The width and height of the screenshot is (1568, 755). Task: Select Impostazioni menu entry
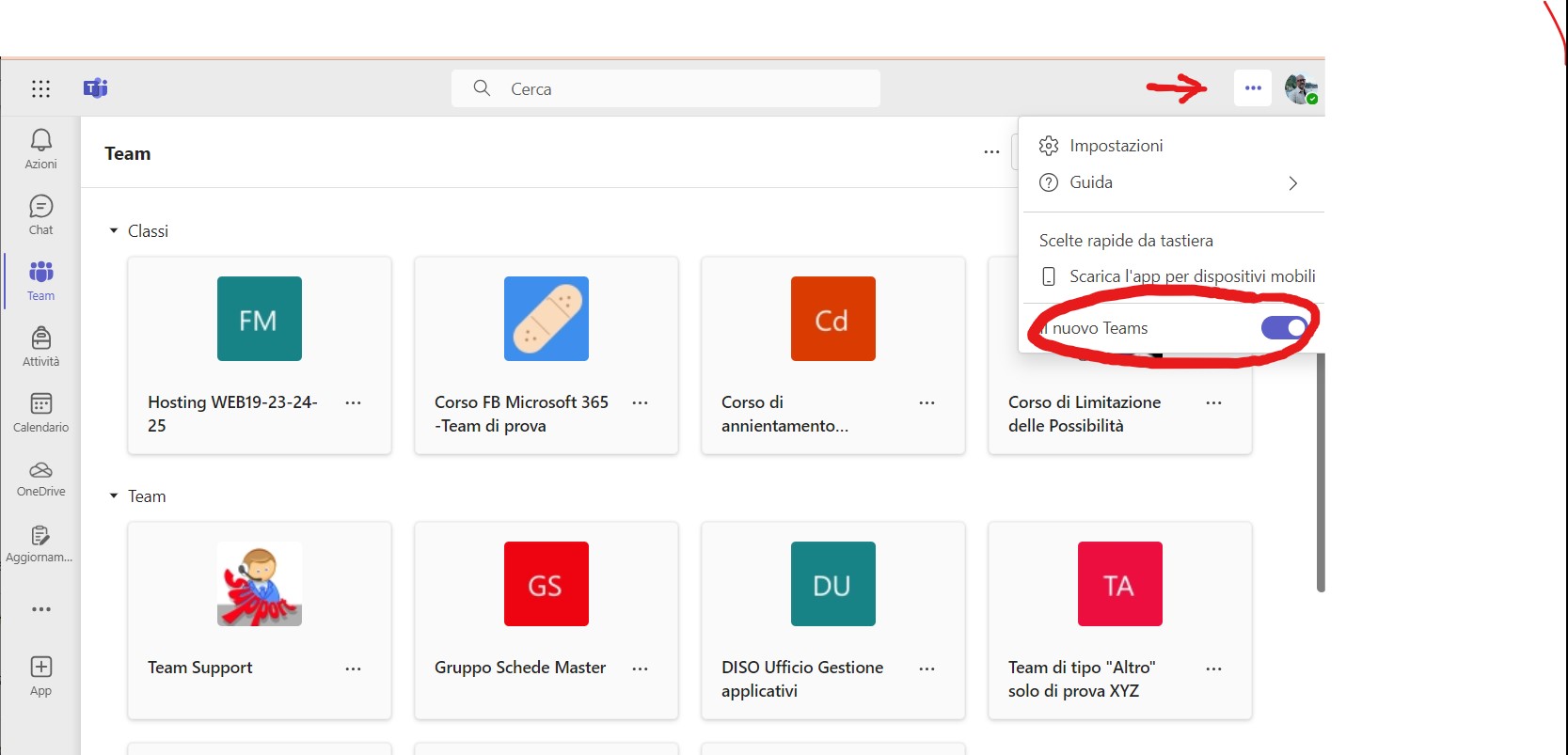click(1172, 146)
